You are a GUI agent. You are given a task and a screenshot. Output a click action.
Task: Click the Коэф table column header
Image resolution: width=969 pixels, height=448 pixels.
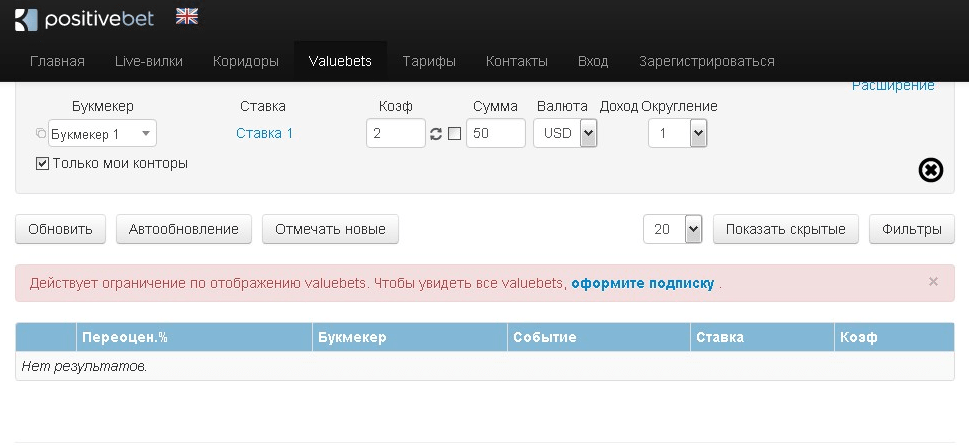click(x=894, y=337)
